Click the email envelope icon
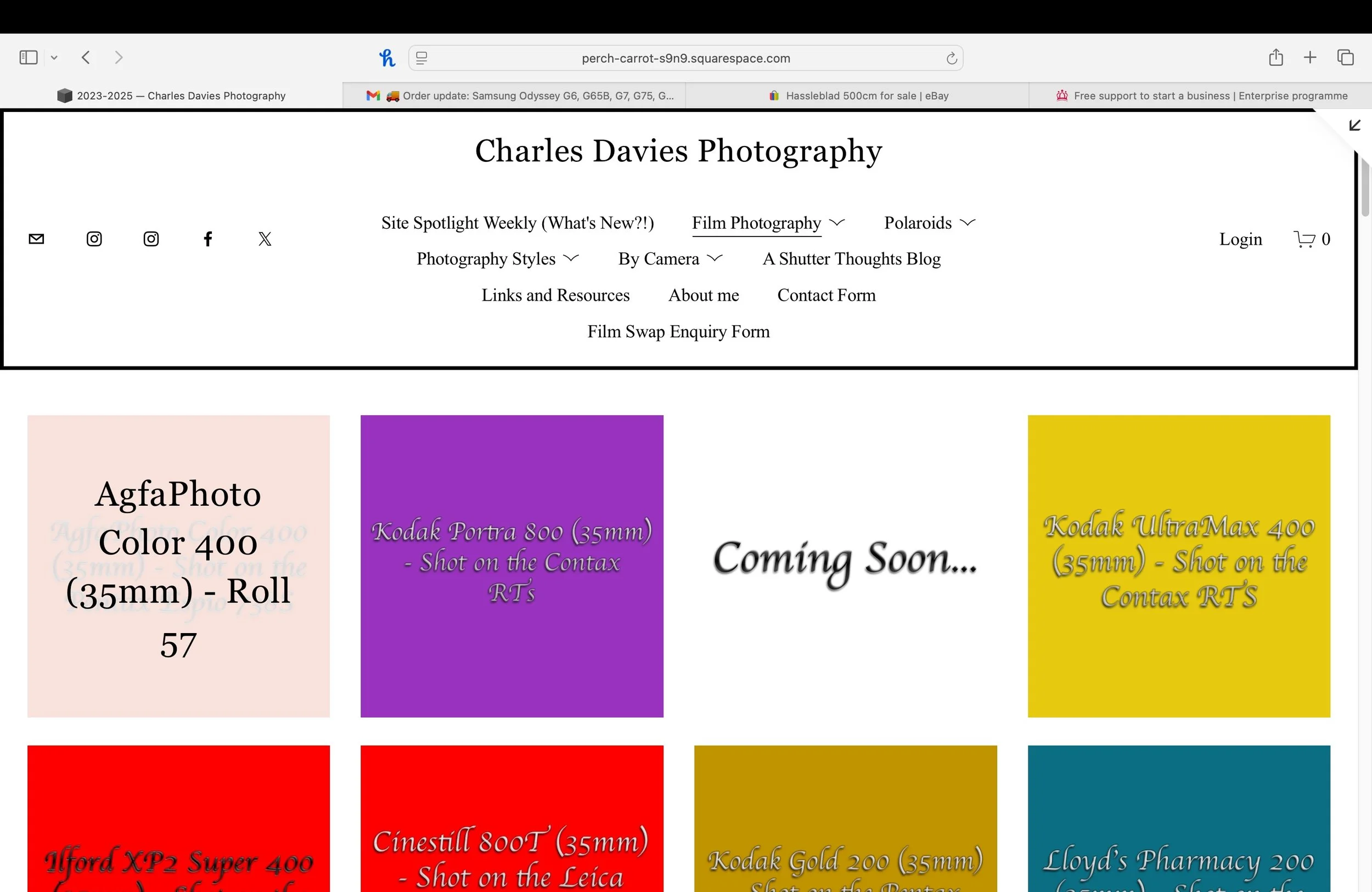This screenshot has width=1372, height=892. coord(36,239)
